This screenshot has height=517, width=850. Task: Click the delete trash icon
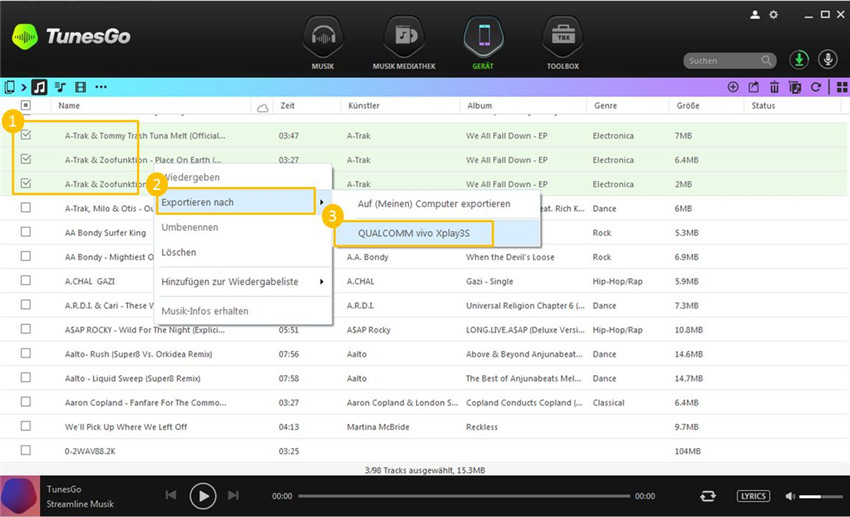point(774,87)
